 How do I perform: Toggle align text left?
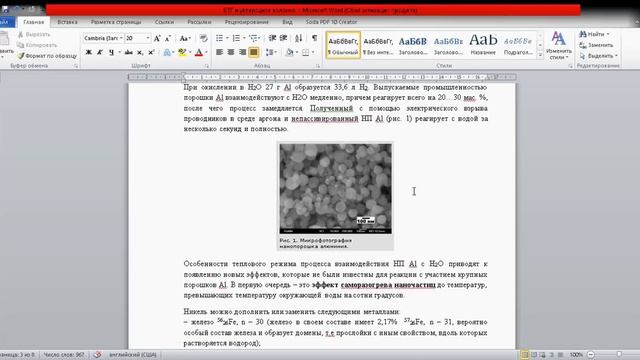tap(220, 52)
